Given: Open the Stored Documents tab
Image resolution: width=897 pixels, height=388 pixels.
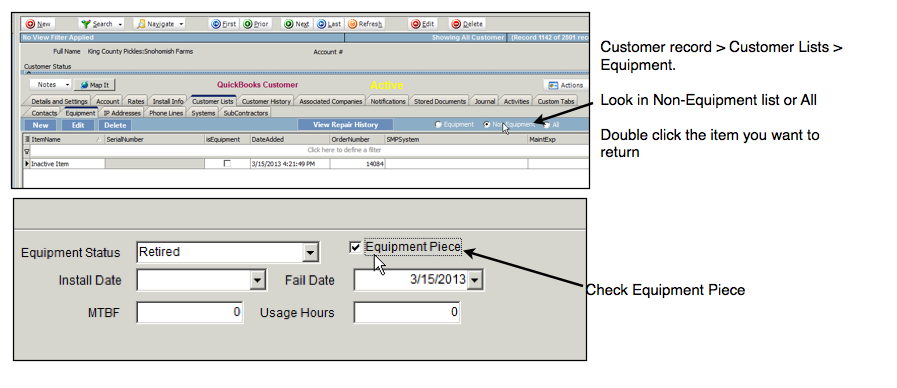Looking at the screenshot, I should 439,101.
